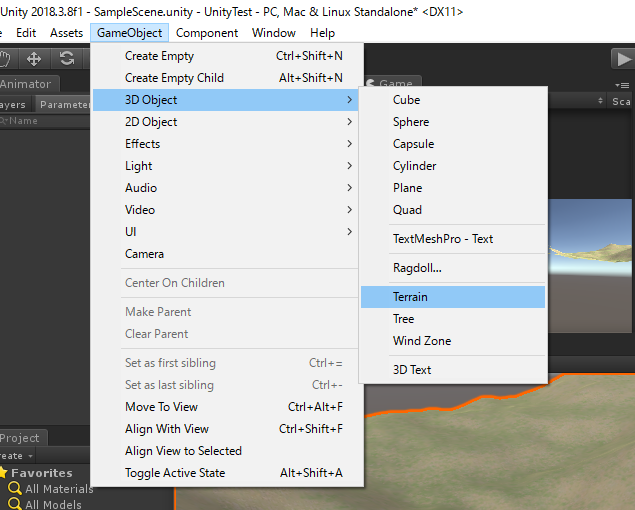Select the Rotate tool in toolbar
Screen dimensions: 635x510
(67, 59)
